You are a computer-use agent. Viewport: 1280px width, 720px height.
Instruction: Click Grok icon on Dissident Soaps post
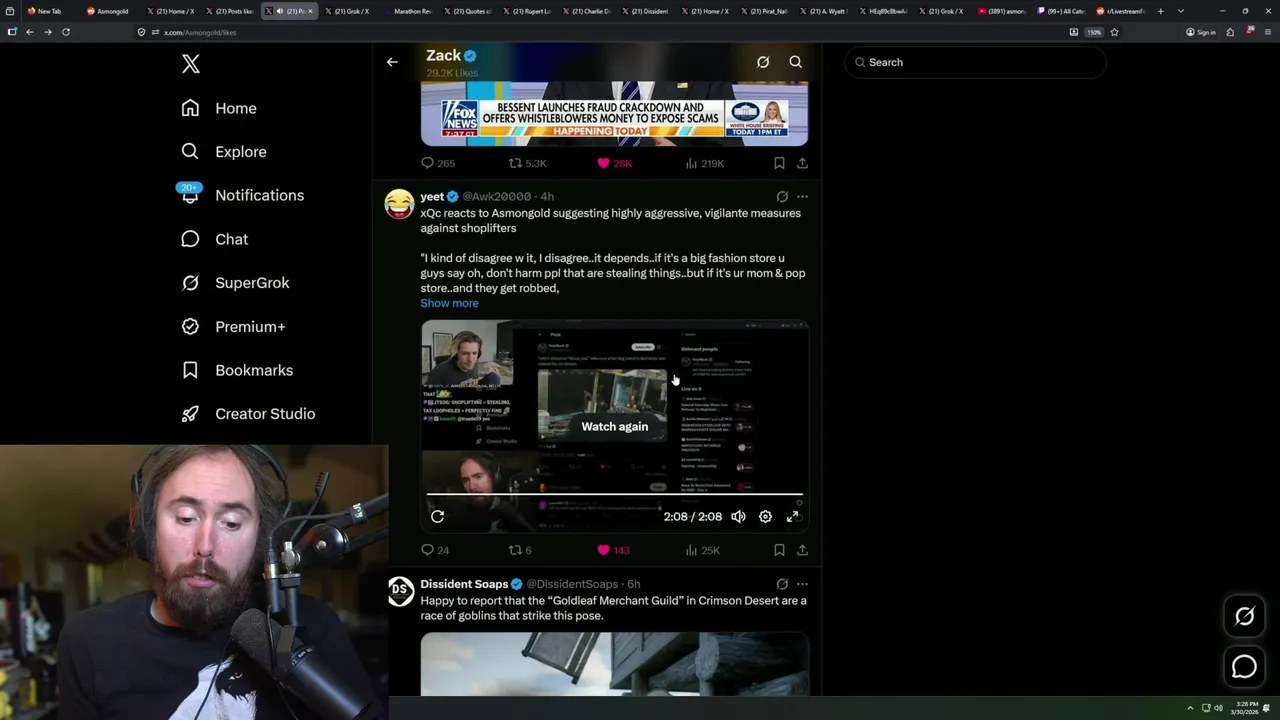point(782,584)
